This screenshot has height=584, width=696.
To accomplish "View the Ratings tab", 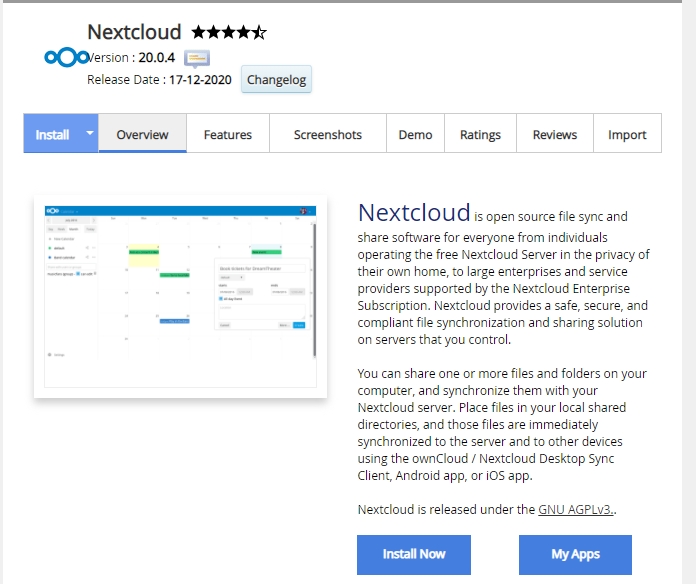I will tap(480, 134).
